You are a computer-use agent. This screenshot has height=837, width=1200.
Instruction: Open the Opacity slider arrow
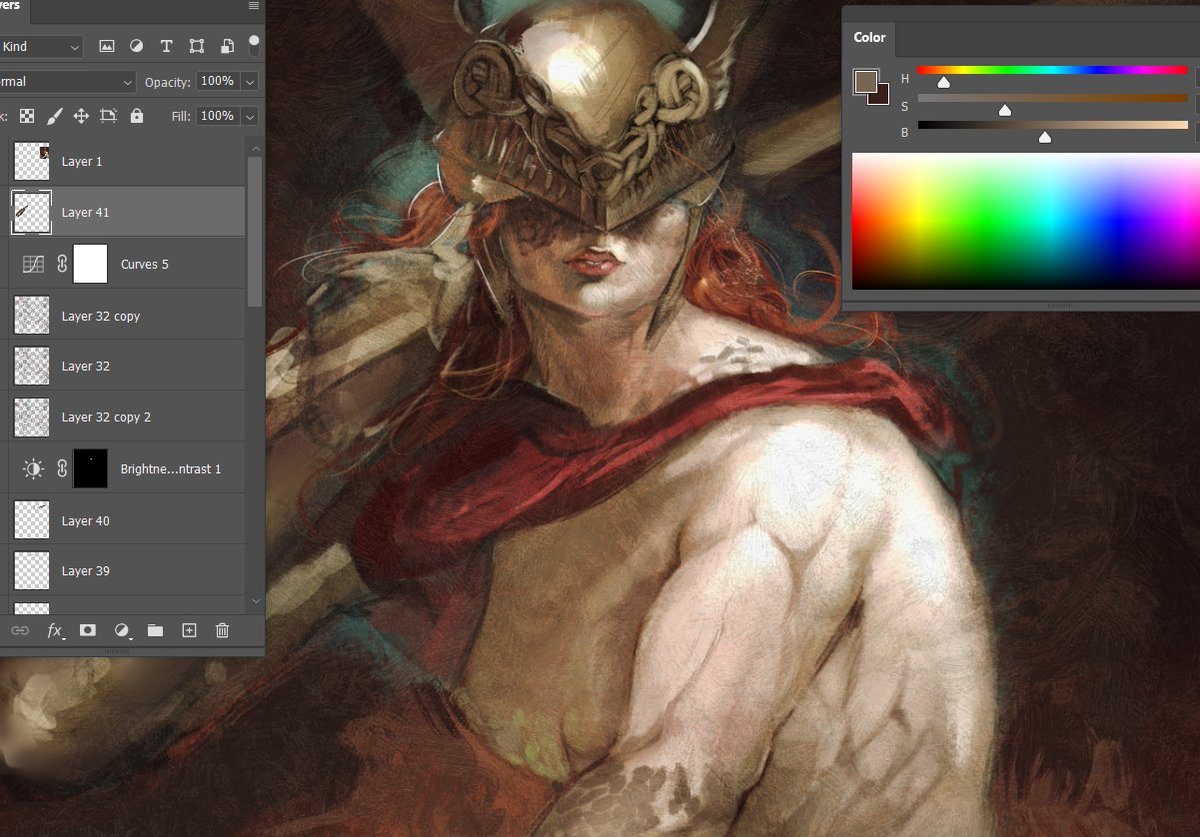[x=250, y=82]
